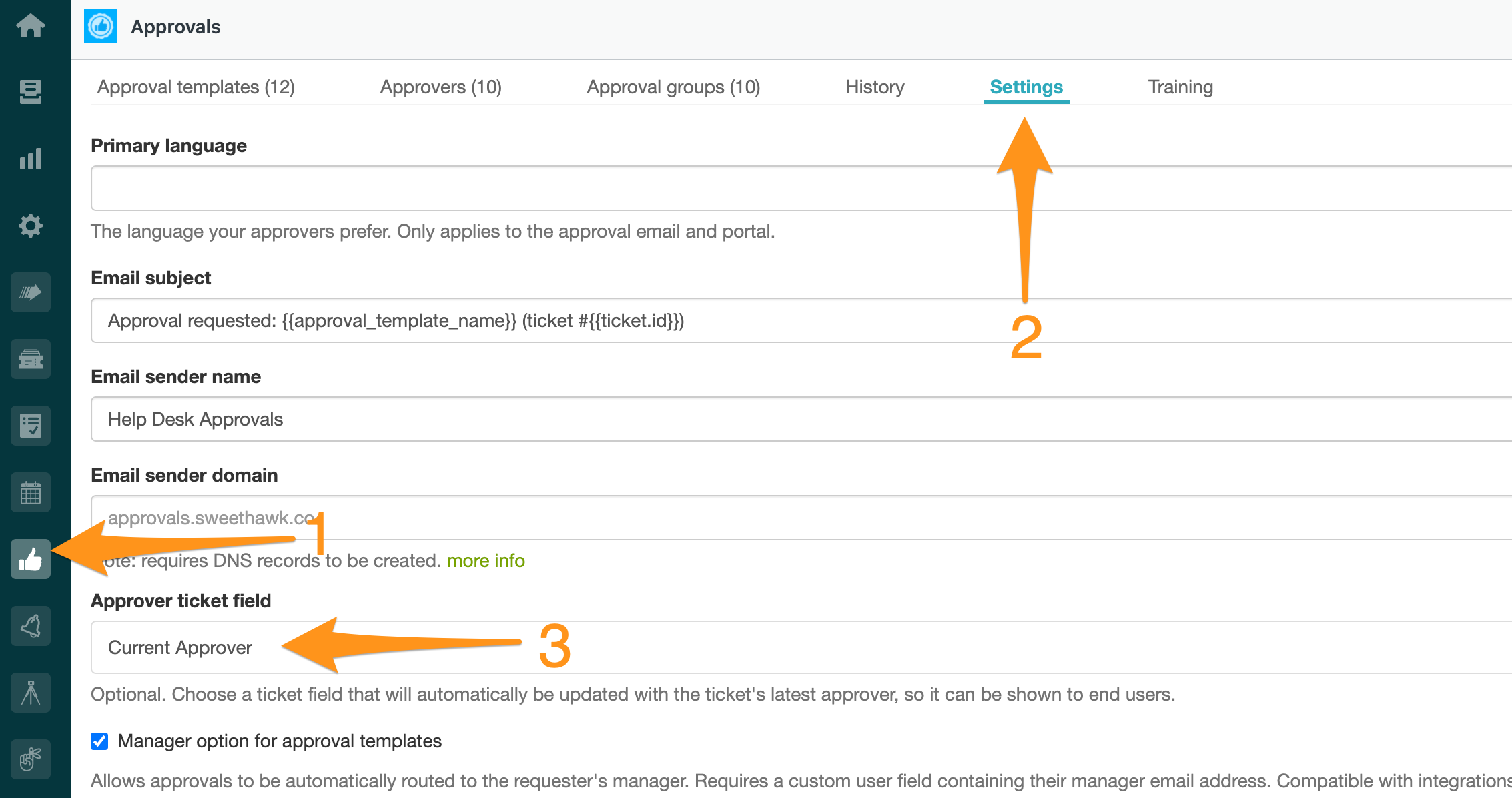Open the bell notification app icon
Screen dimensions: 1512x798
(x=31, y=626)
